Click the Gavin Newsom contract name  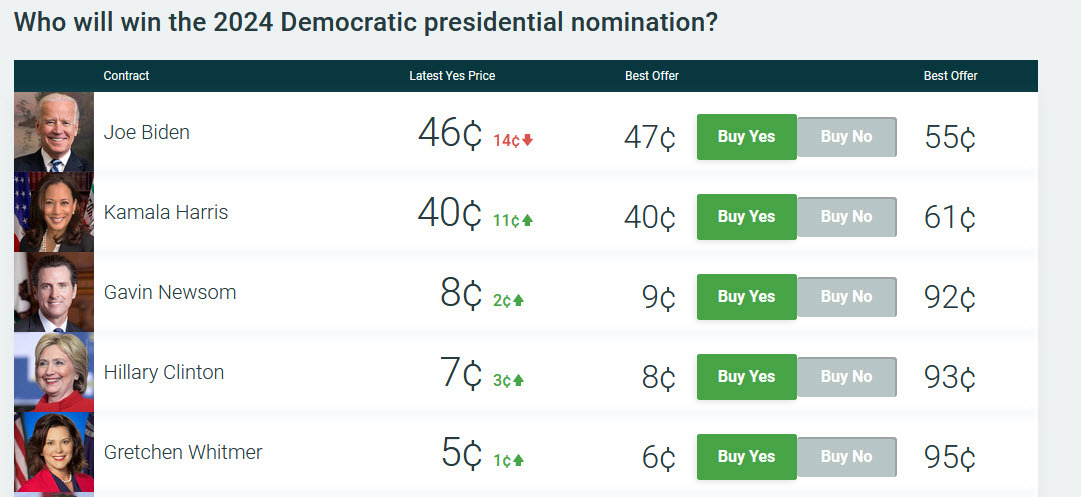coord(170,292)
